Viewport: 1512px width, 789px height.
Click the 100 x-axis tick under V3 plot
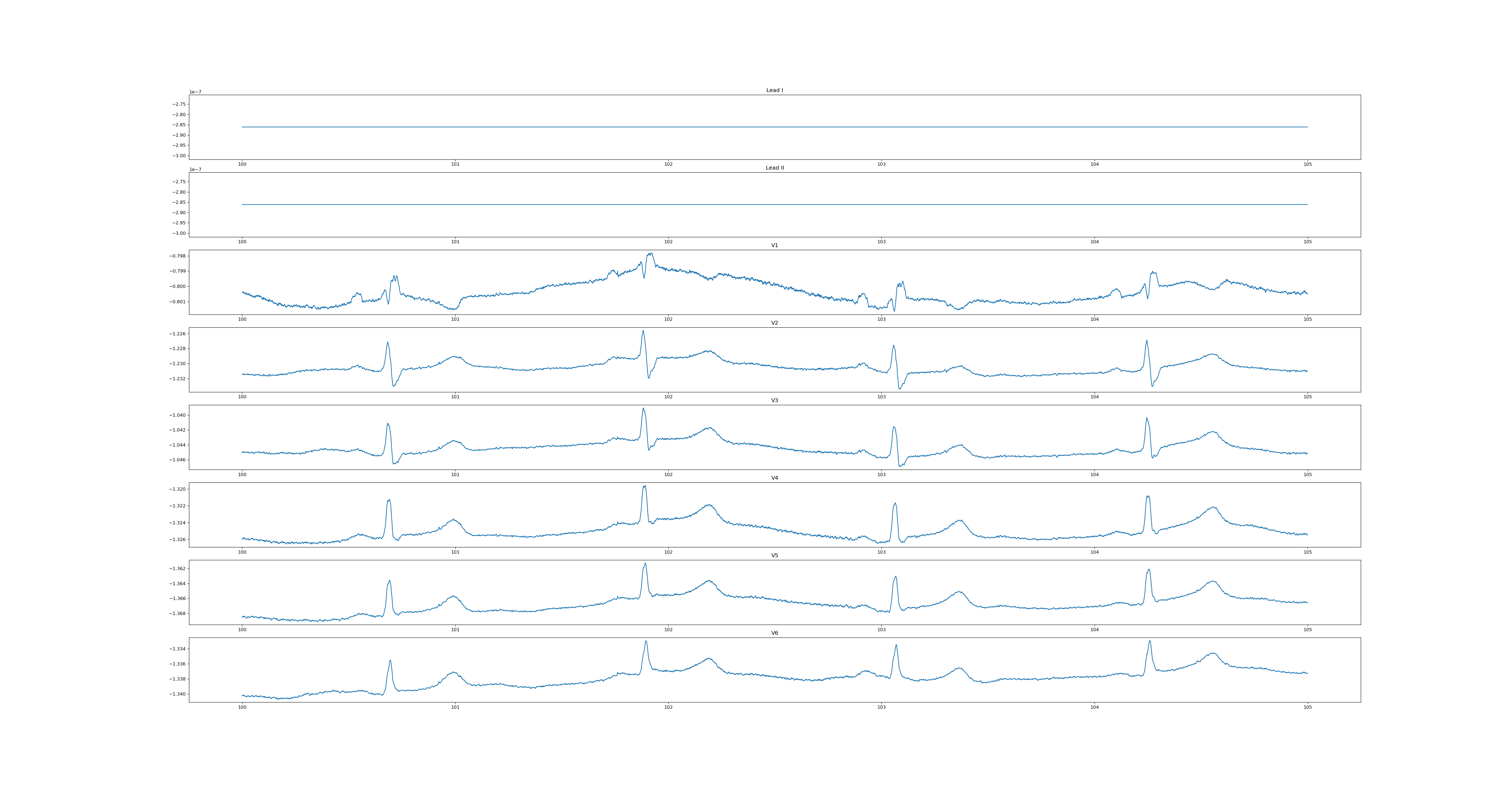[x=242, y=474]
